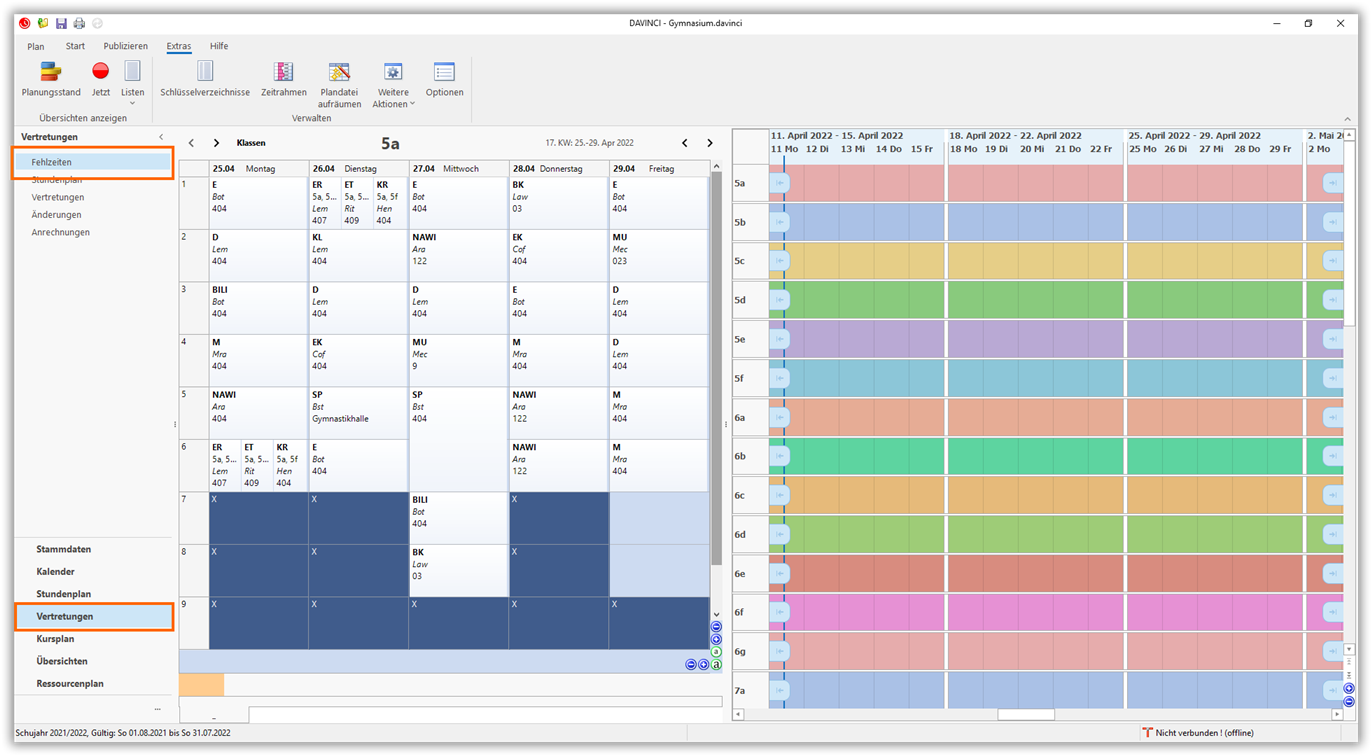The height and width of the screenshot is (756, 1372).
Task: Open the Zeitrahmen settings
Action: (x=283, y=78)
